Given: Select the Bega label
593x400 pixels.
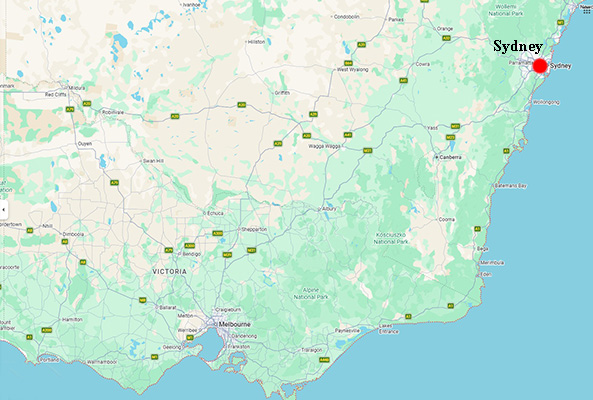Looking at the screenshot, I should (483, 249).
